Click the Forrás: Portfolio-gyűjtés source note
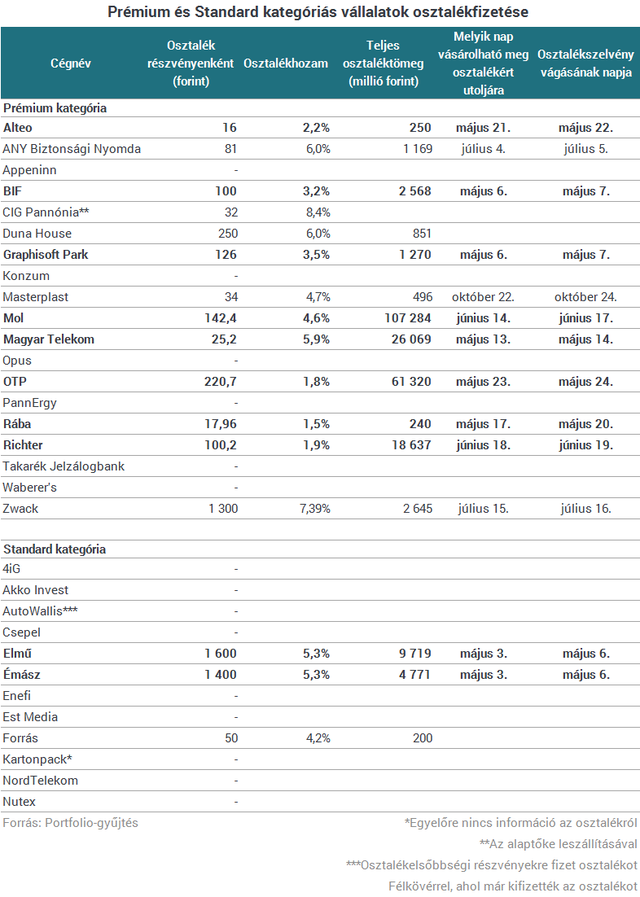Viewport: 640px width, 897px height. coord(70,823)
